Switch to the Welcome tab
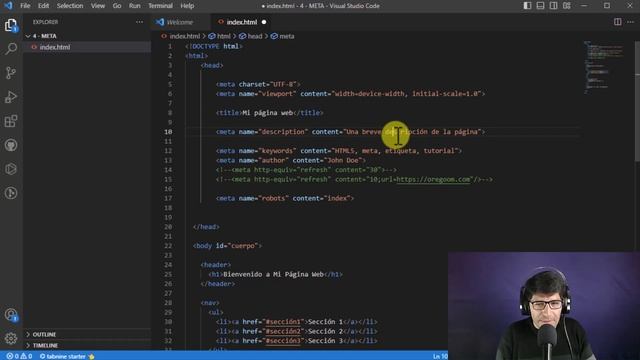The height and width of the screenshot is (360, 640). [x=180, y=22]
